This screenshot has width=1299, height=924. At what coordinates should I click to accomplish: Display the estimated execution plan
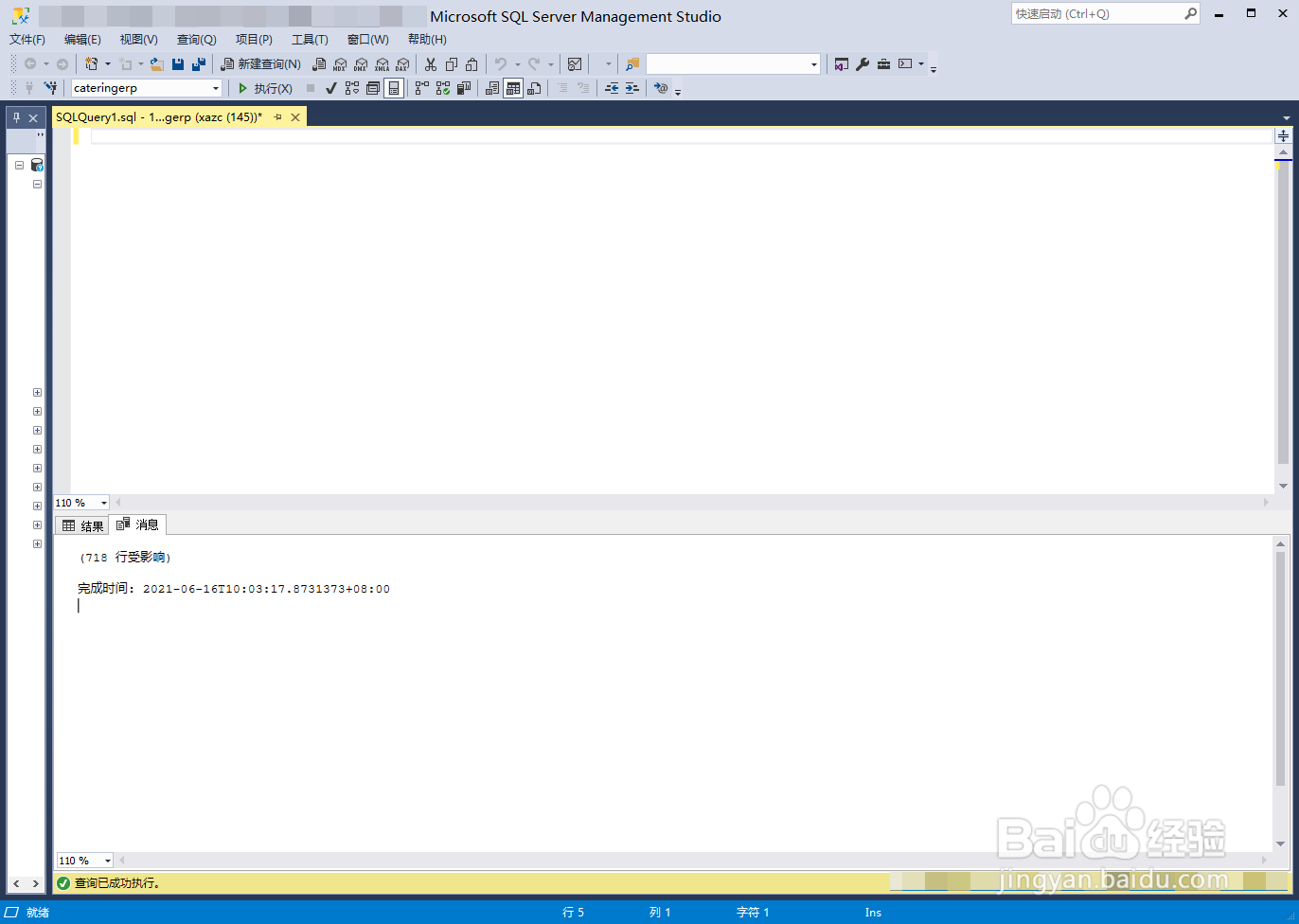tap(352, 88)
